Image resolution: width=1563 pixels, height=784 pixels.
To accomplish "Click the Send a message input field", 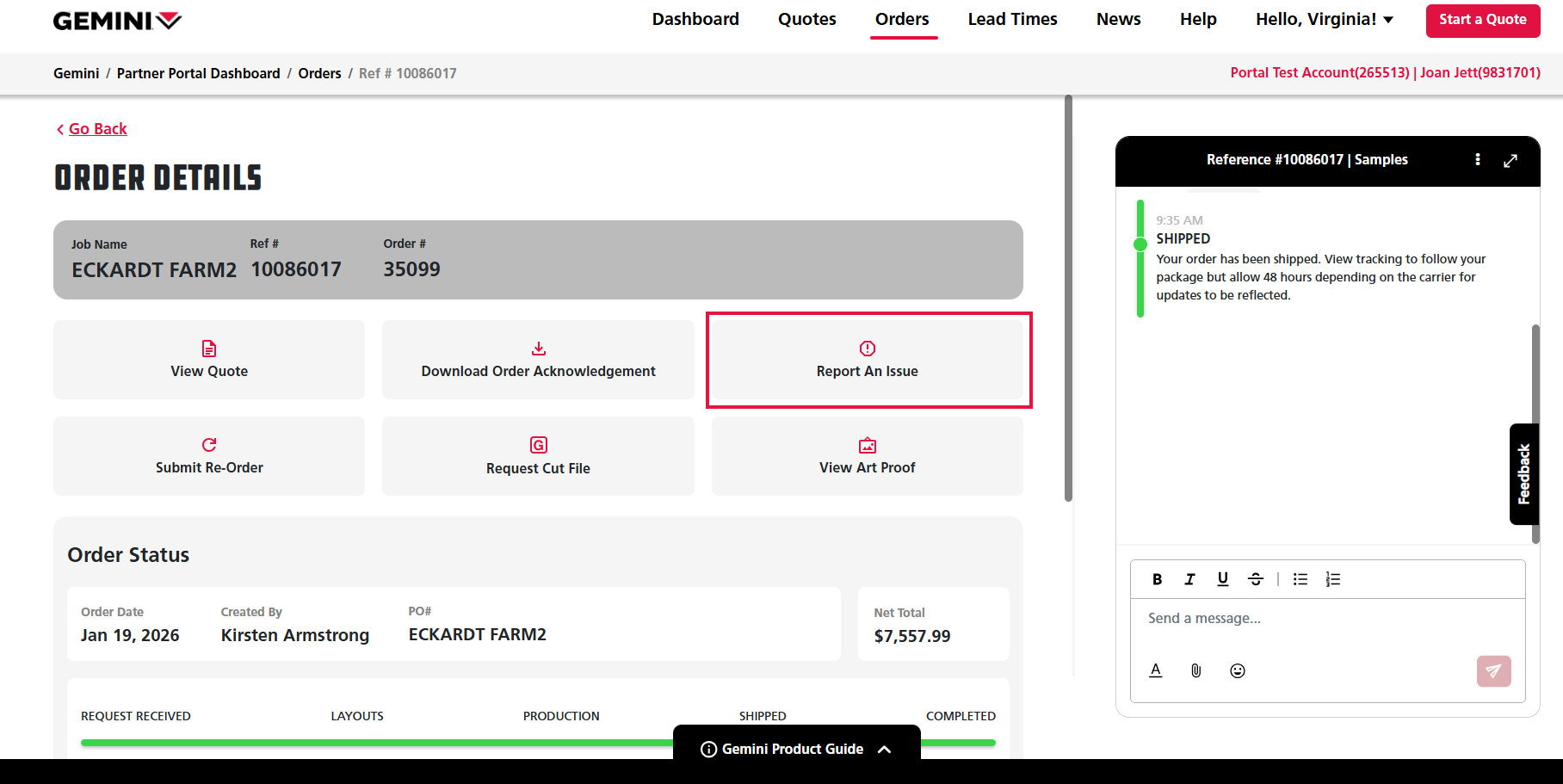I will (x=1325, y=619).
